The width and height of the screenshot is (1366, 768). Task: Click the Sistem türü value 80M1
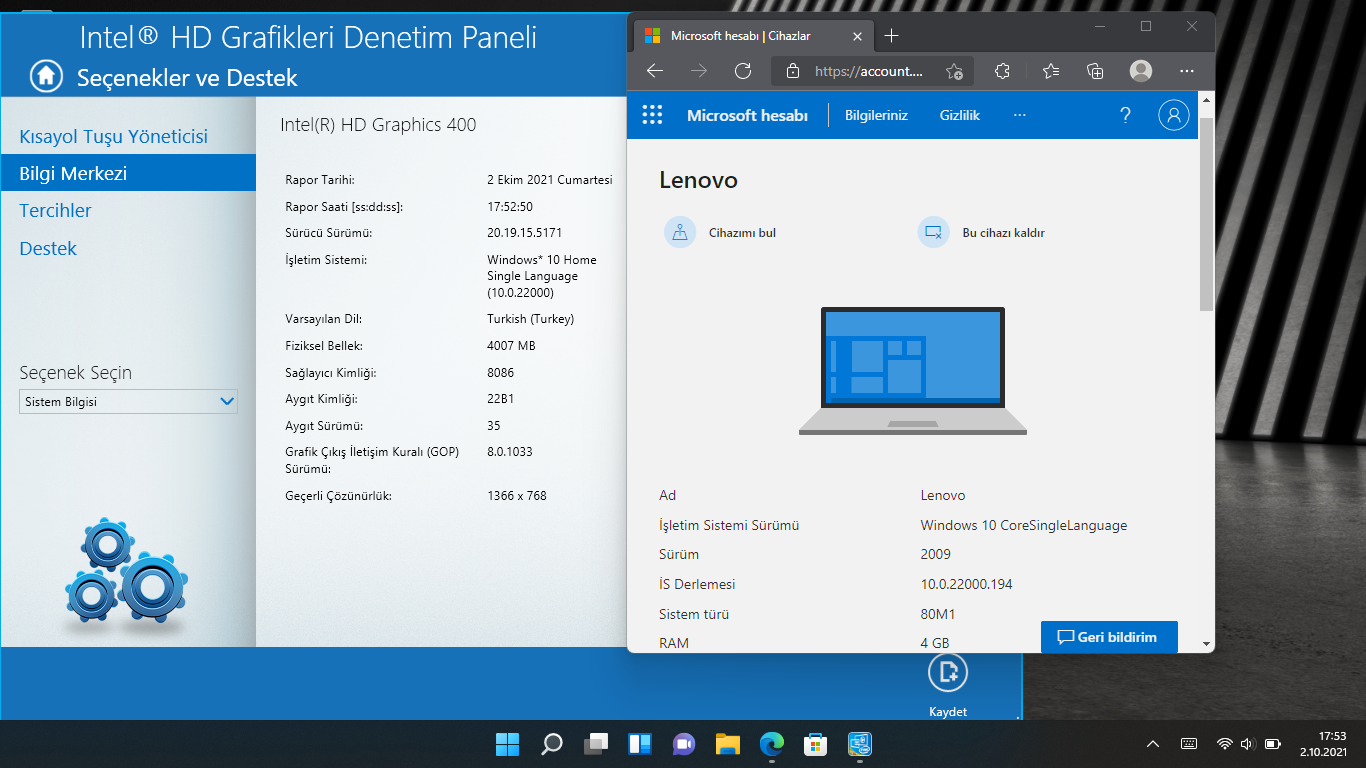pyautogui.click(x=937, y=614)
